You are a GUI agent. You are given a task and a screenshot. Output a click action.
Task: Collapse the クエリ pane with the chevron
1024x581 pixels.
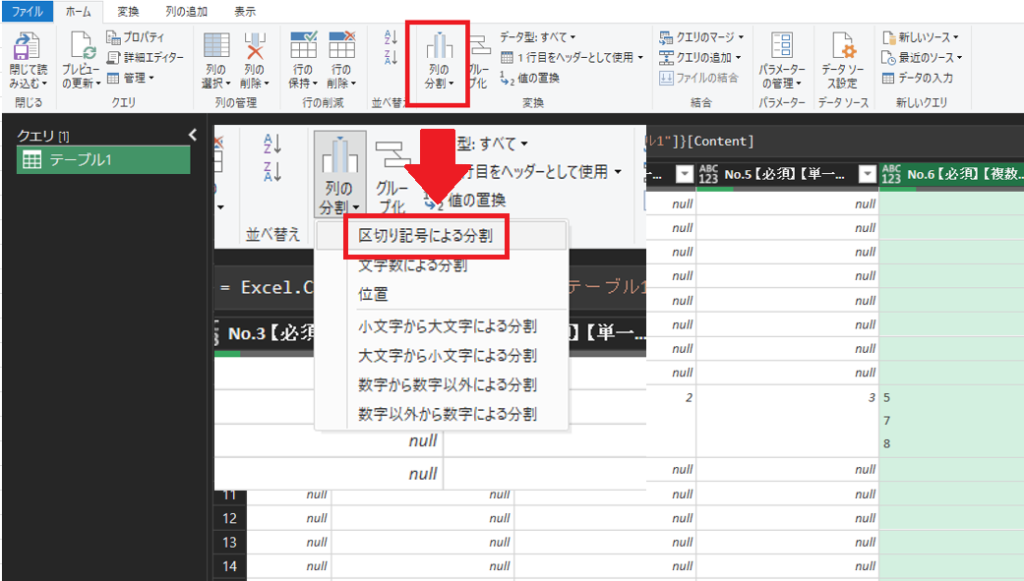(193, 134)
